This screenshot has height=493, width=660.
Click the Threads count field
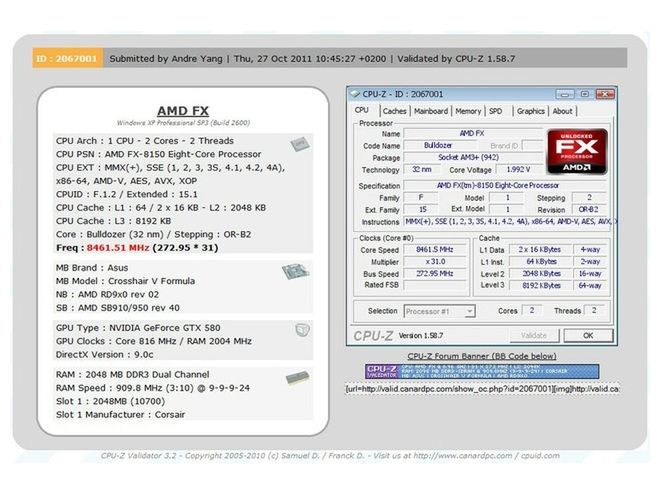594,311
